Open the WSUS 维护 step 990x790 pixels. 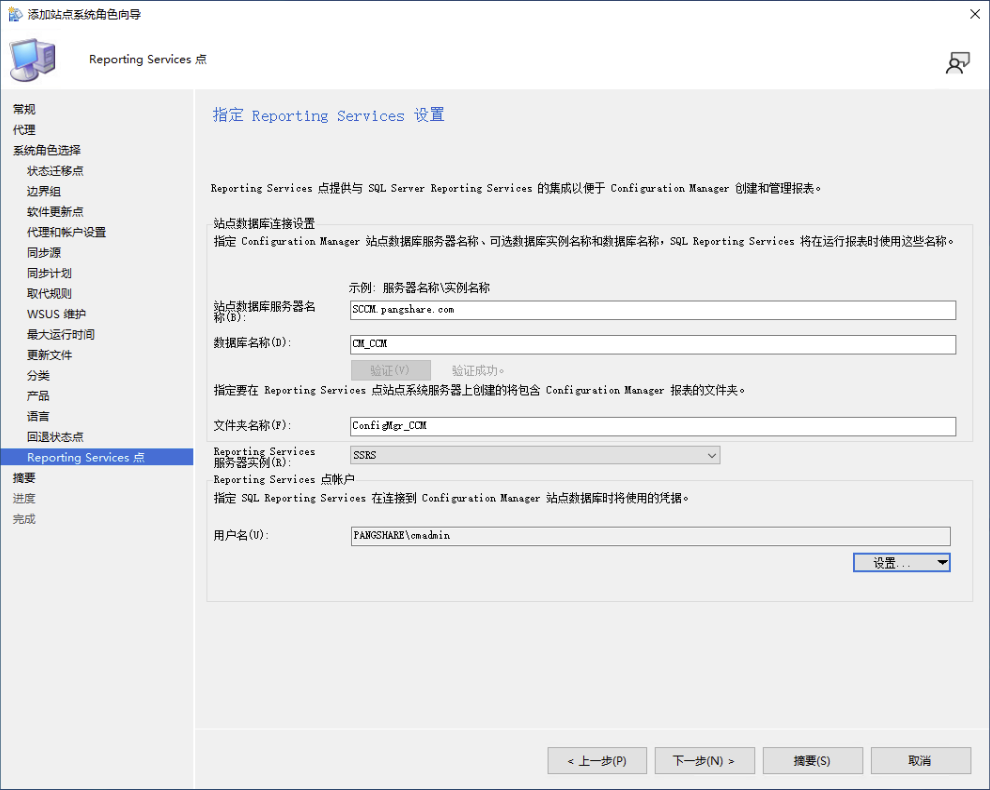point(57,314)
